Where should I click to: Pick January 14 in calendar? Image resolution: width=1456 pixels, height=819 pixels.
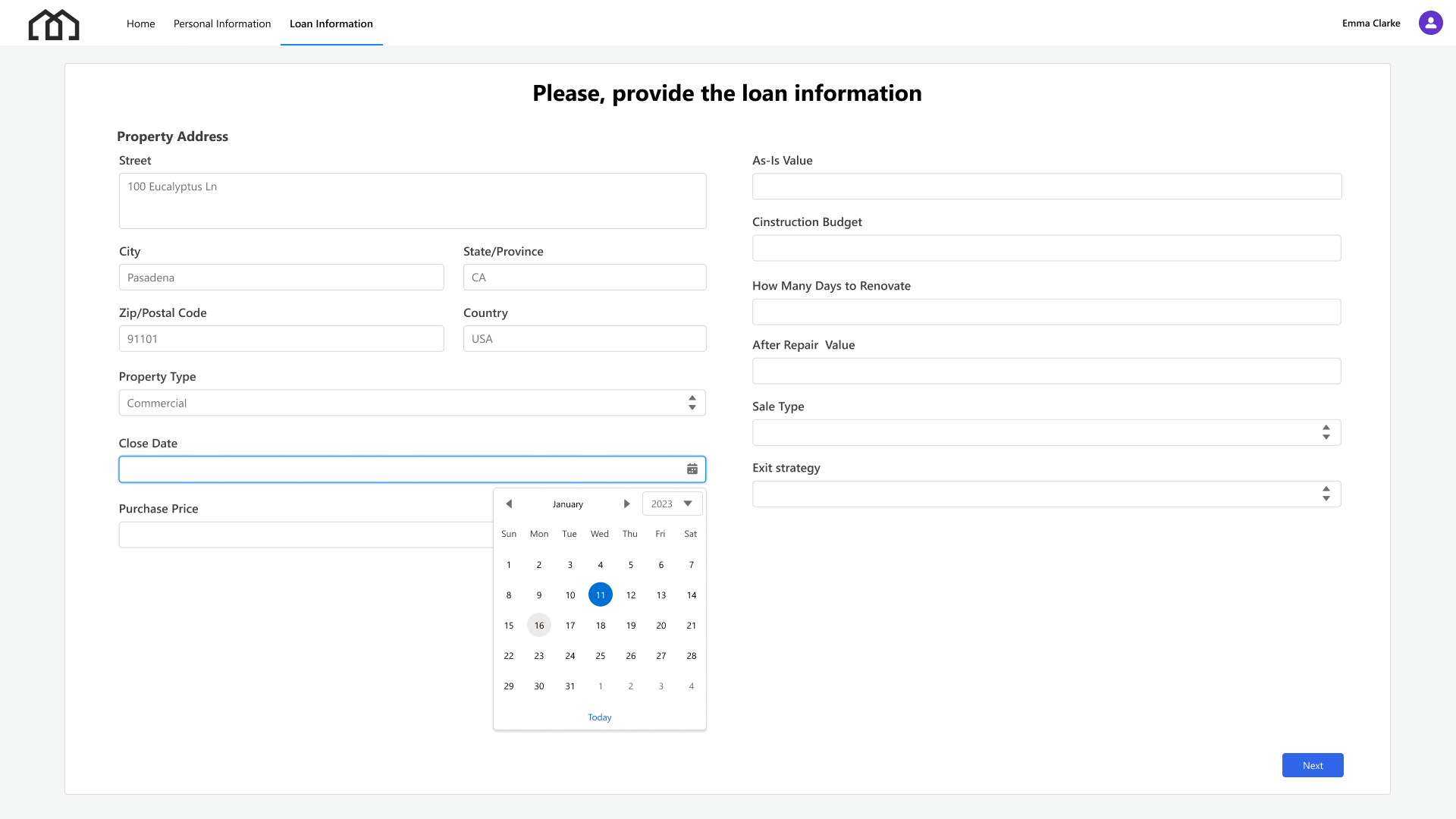(x=692, y=595)
